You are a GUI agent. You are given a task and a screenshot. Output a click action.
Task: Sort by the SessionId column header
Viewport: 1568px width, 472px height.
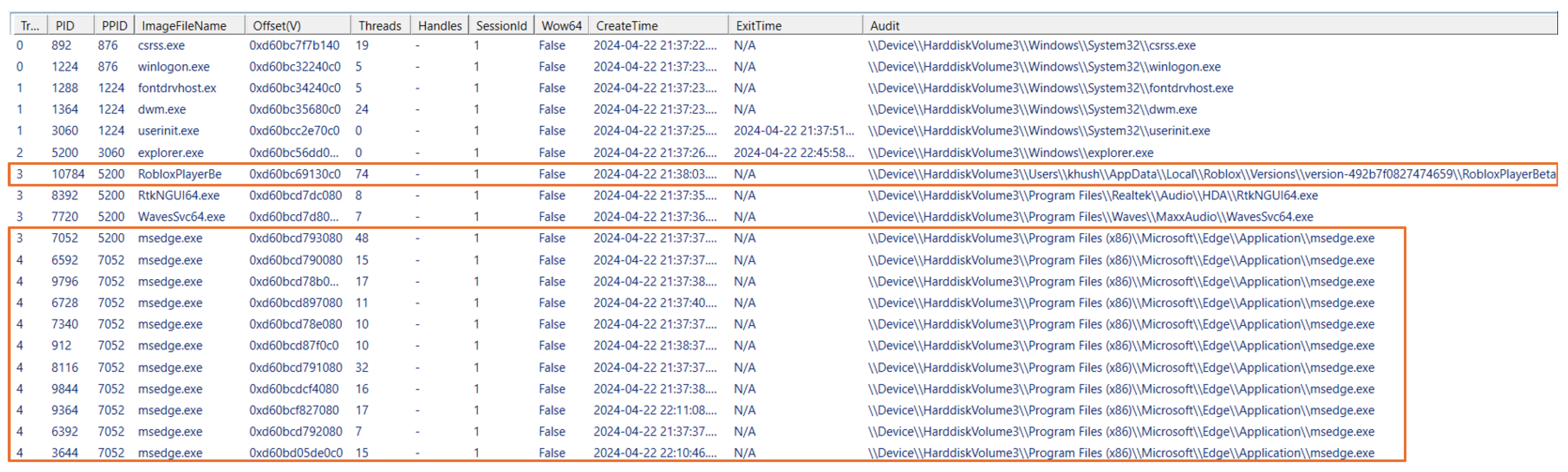tap(501, 25)
